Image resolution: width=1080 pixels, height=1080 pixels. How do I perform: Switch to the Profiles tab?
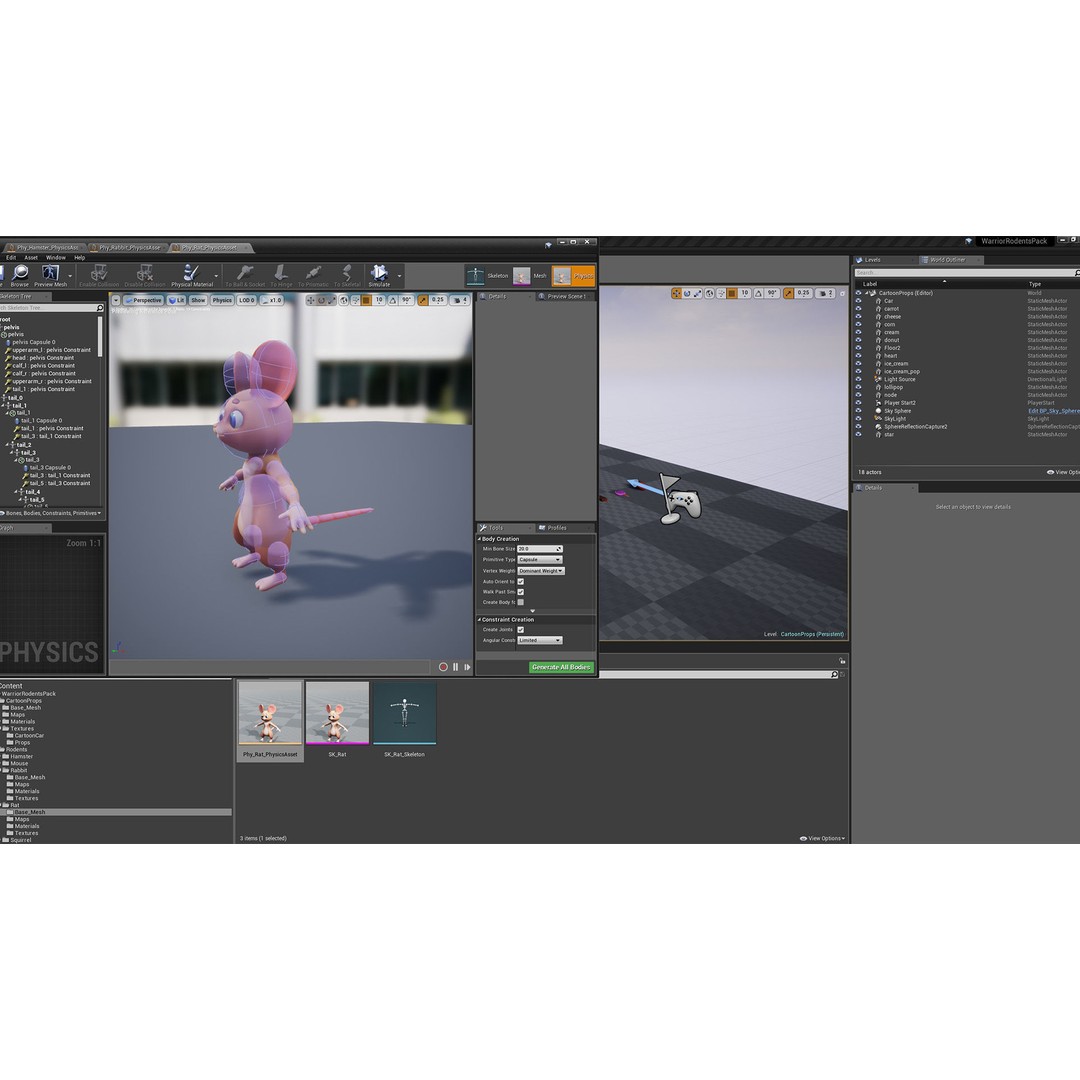coord(555,528)
